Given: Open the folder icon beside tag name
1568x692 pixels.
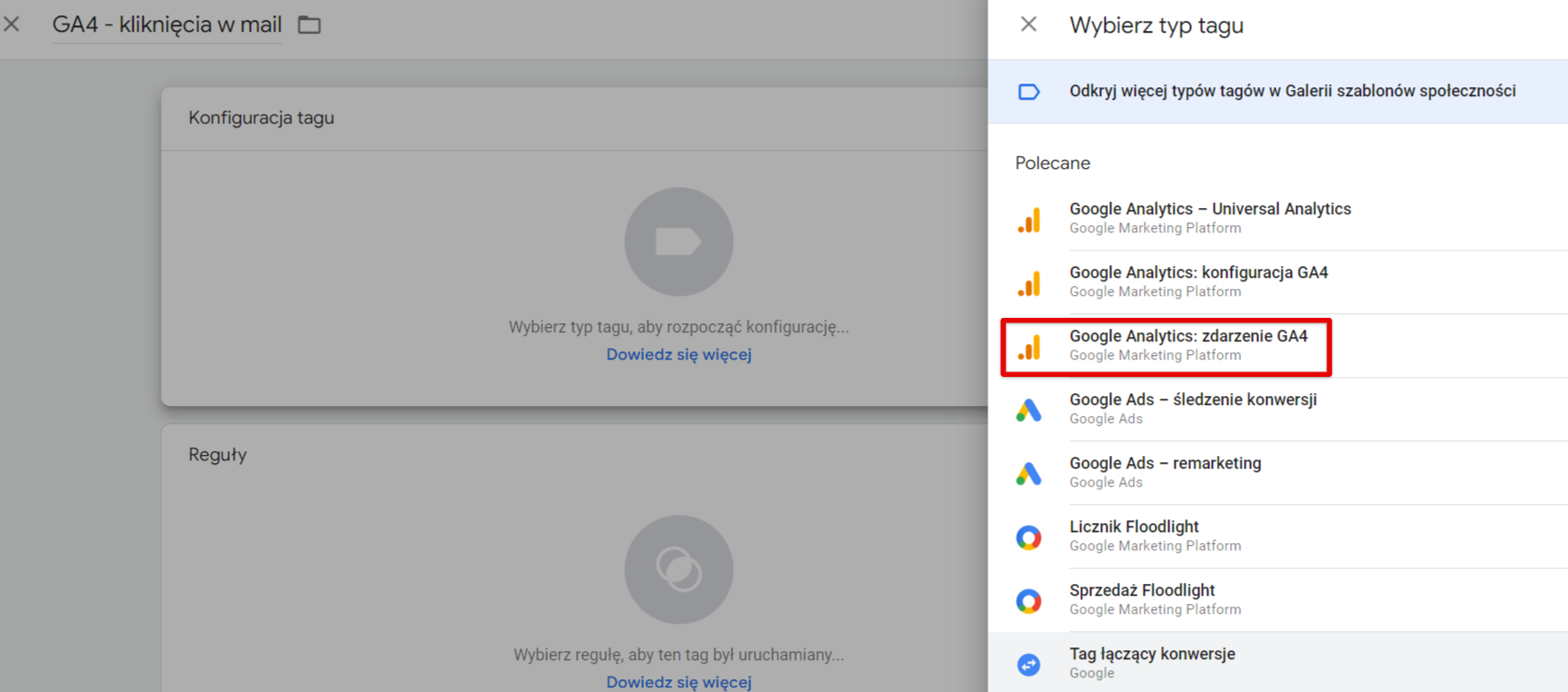Looking at the screenshot, I should click(310, 25).
